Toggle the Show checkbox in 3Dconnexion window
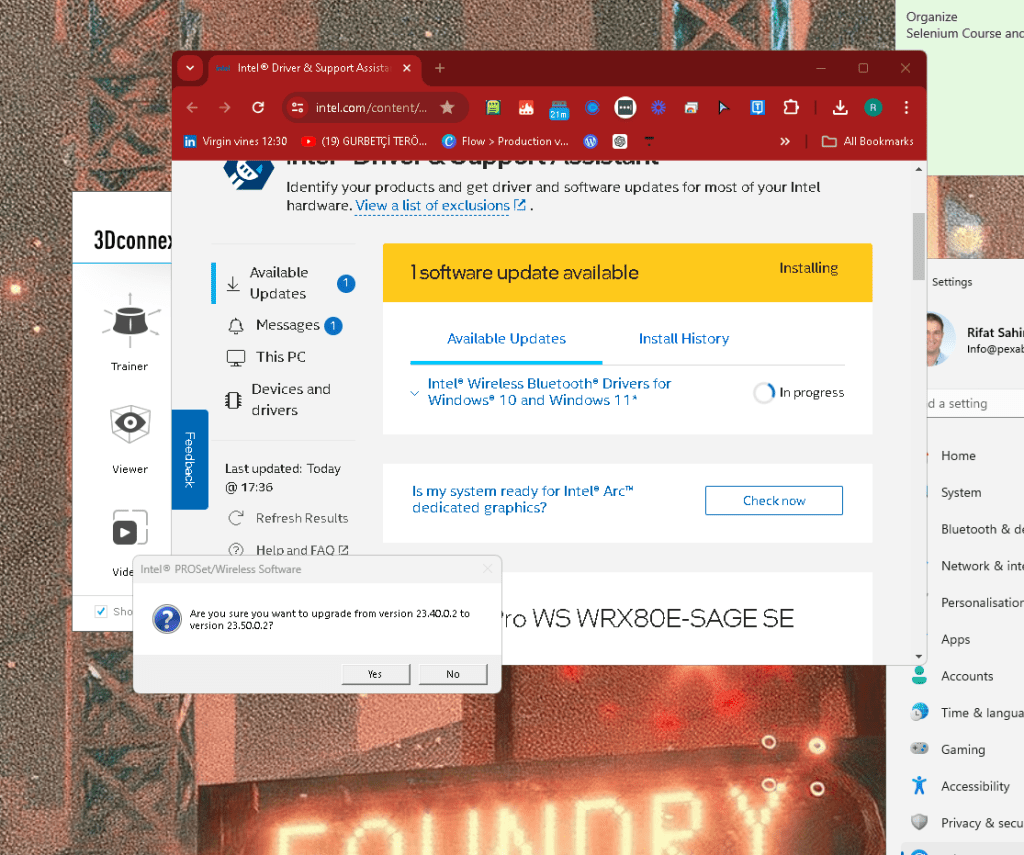The height and width of the screenshot is (855, 1024). tap(101, 611)
